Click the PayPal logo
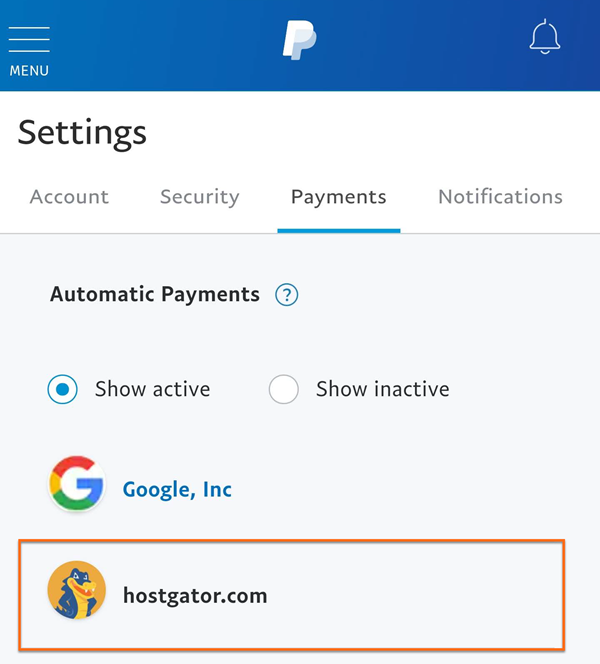The width and height of the screenshot is (600, 664). point(299,40)
